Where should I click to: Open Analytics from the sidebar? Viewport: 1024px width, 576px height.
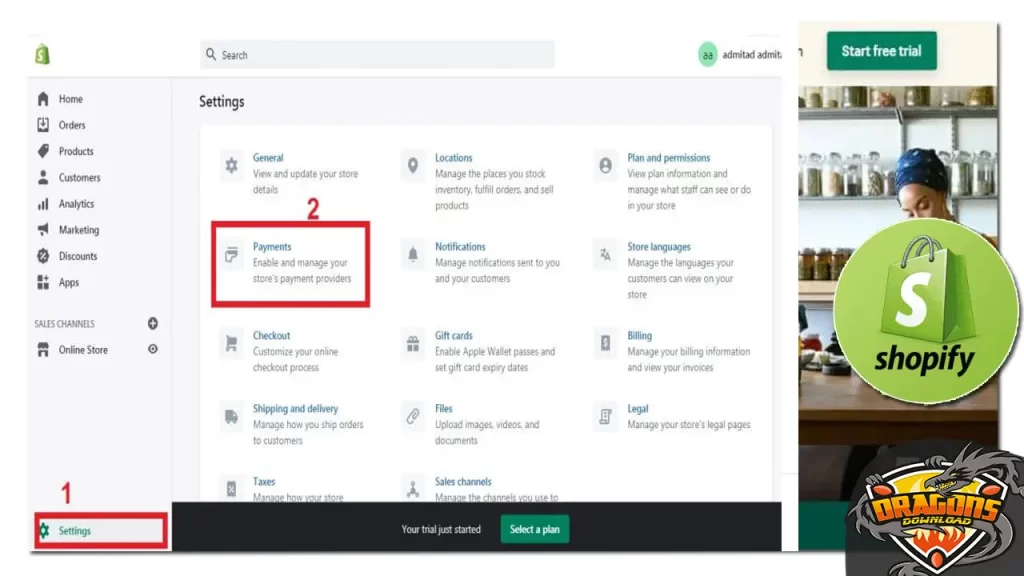76,204
